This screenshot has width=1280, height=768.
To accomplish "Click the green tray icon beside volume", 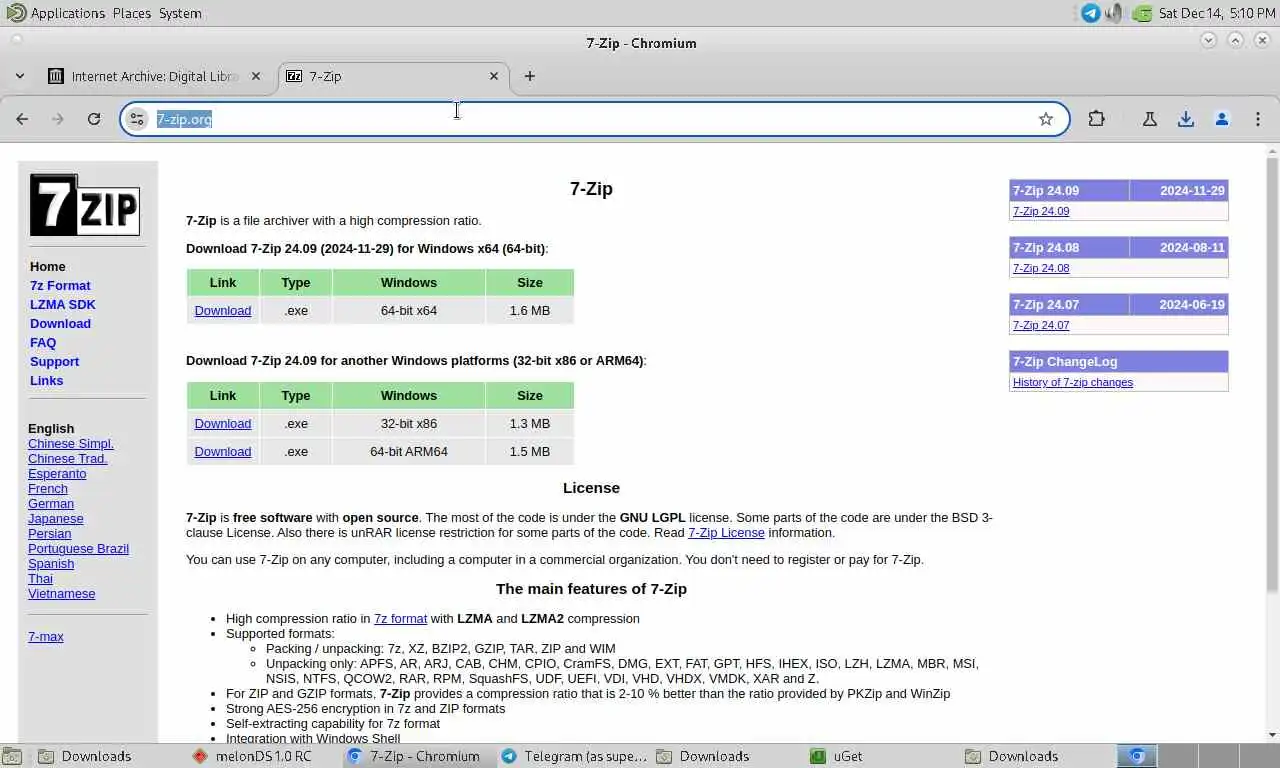I will 1142,13.
